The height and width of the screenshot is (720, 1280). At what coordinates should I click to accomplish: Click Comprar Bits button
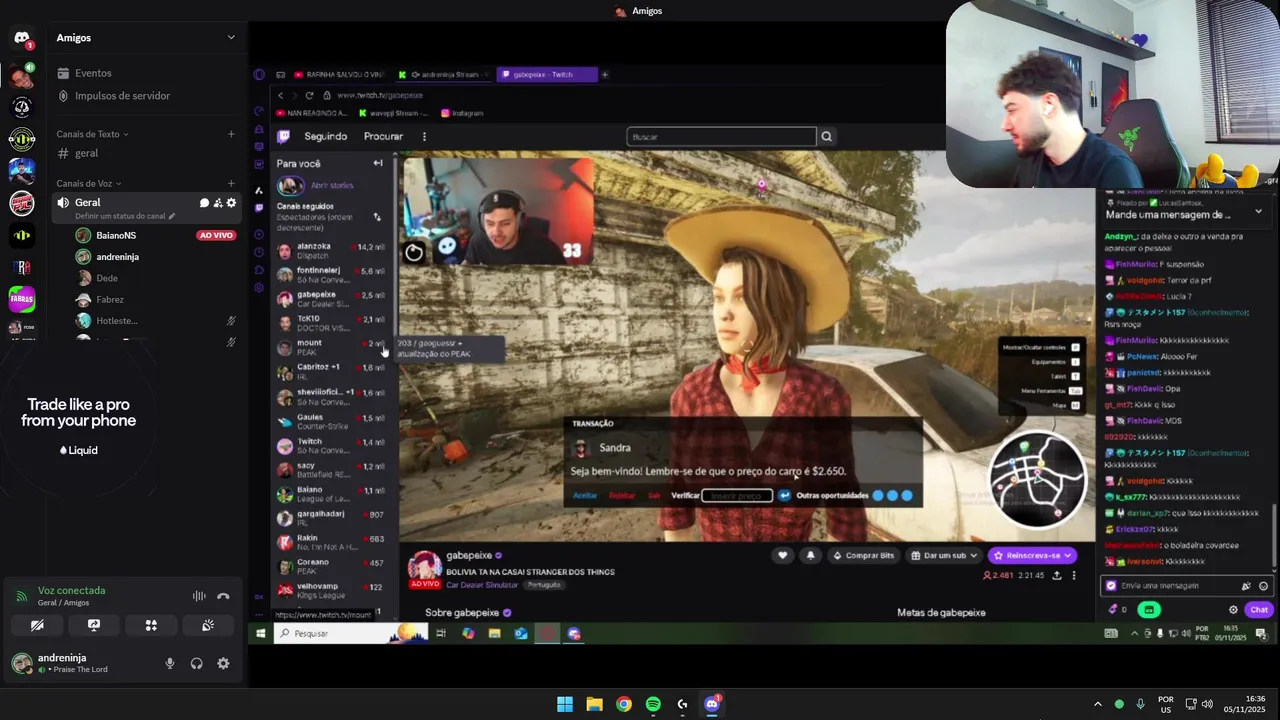[x=863, y=555]
